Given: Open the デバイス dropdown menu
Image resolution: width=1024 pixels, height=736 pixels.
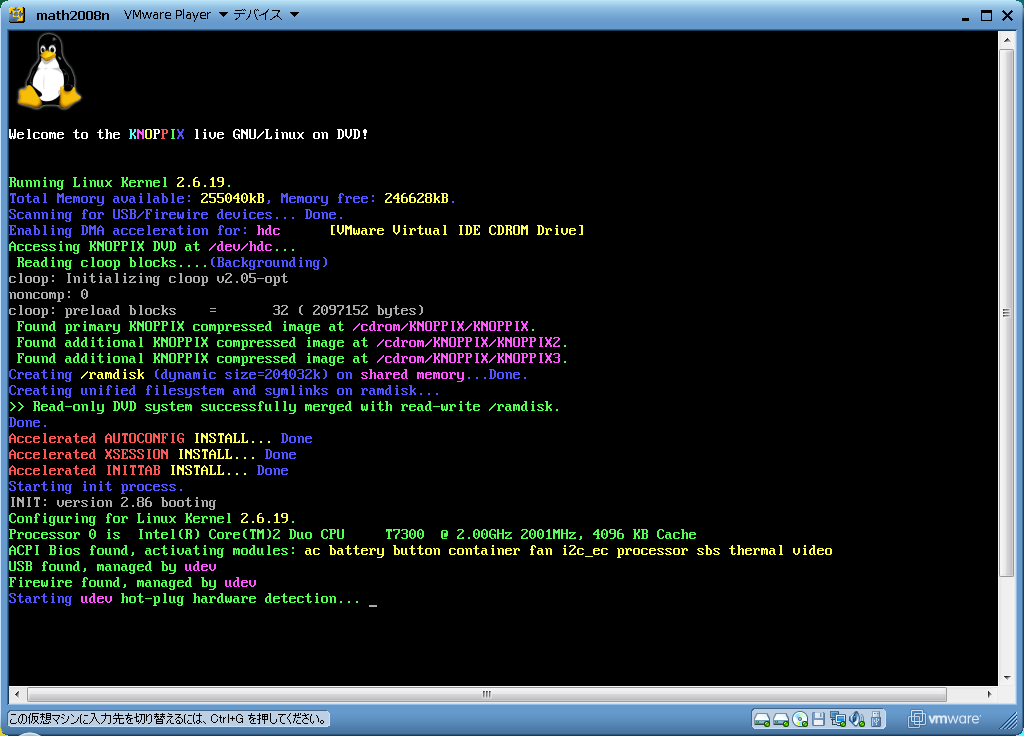Looking at the screenshot, I should point(265,14).
